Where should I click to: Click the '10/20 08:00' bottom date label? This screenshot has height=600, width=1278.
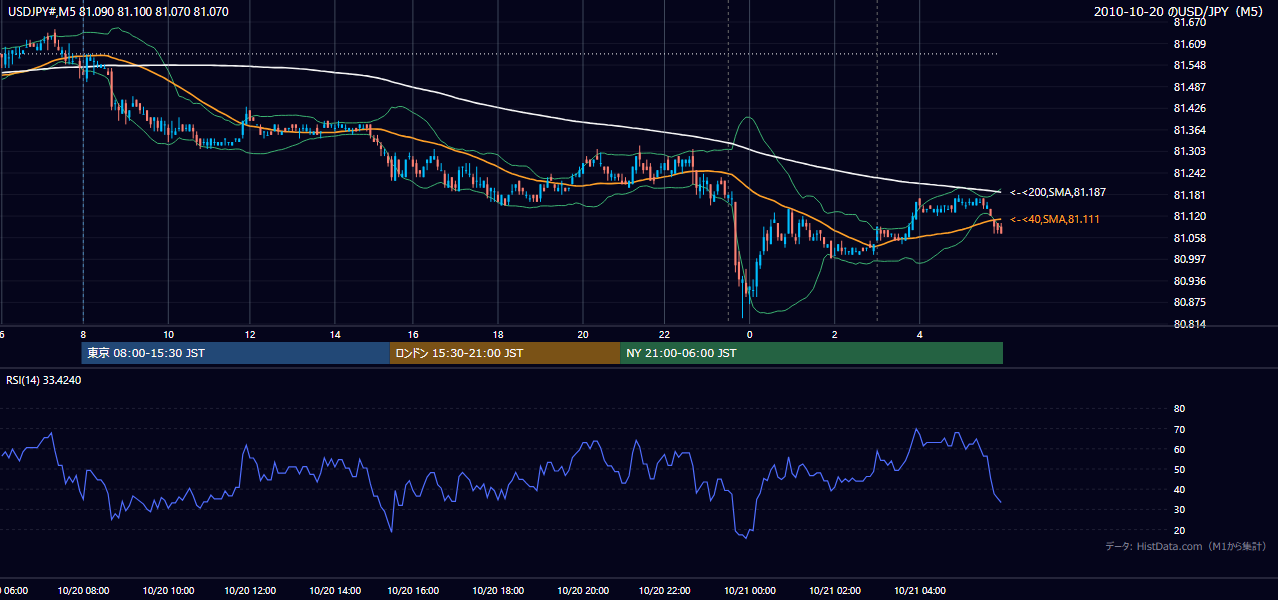point(83,591)
